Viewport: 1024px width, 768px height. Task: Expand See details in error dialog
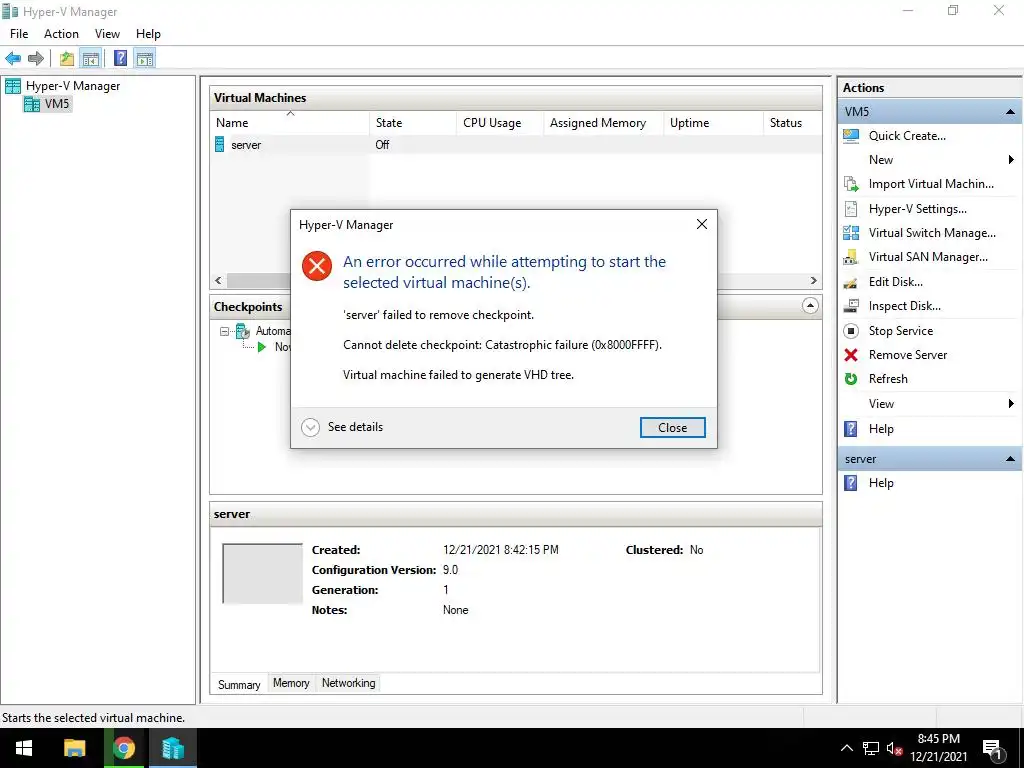(x=342, y=427)
